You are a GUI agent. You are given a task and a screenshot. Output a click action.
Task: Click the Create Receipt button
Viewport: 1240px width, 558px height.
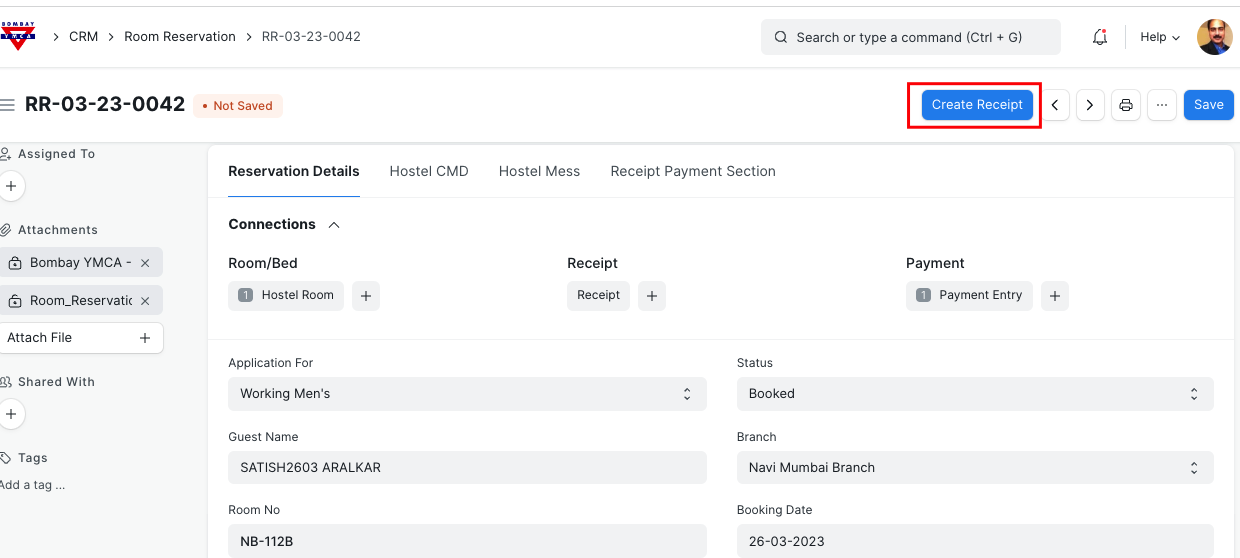pyautogui.click(x=977, y=105)
